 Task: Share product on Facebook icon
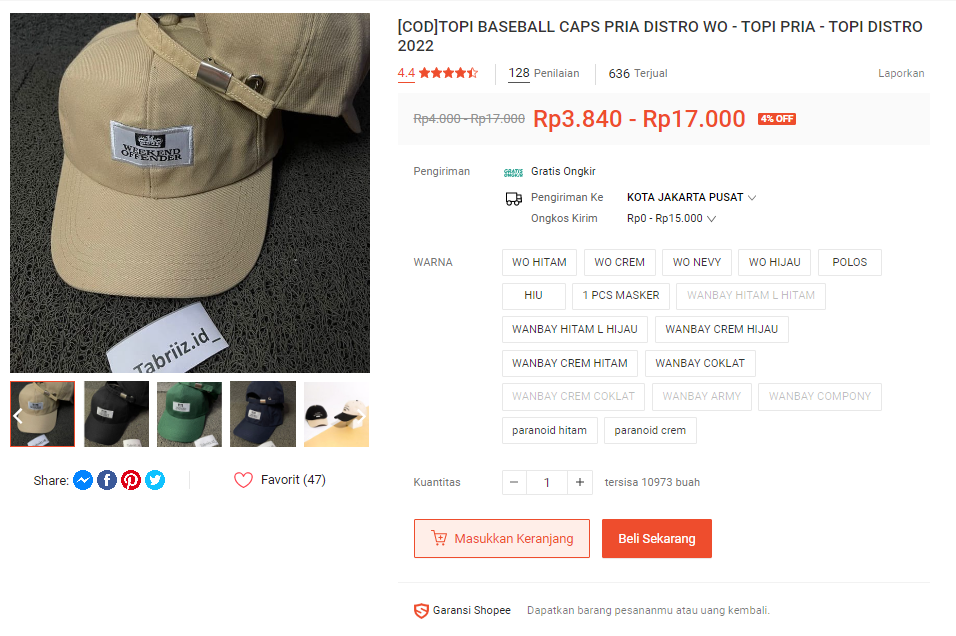click(107, 480)
